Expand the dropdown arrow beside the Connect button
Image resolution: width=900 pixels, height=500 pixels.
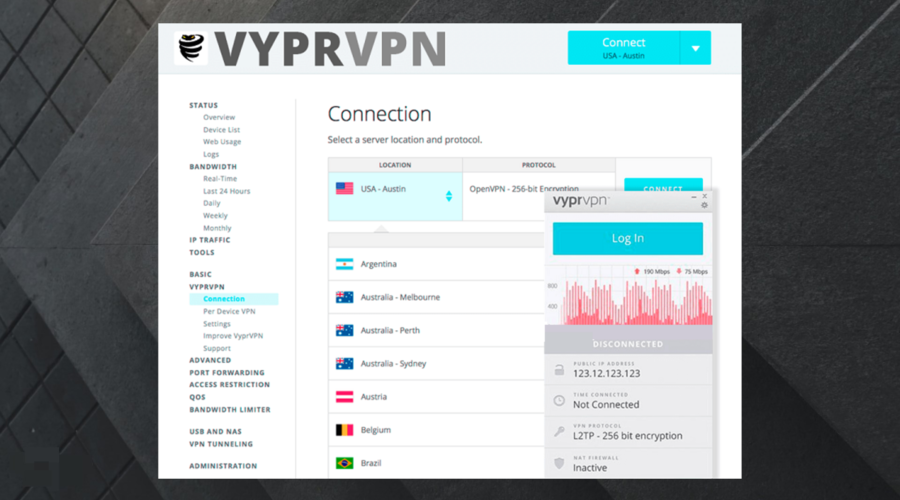coord(695,48)
